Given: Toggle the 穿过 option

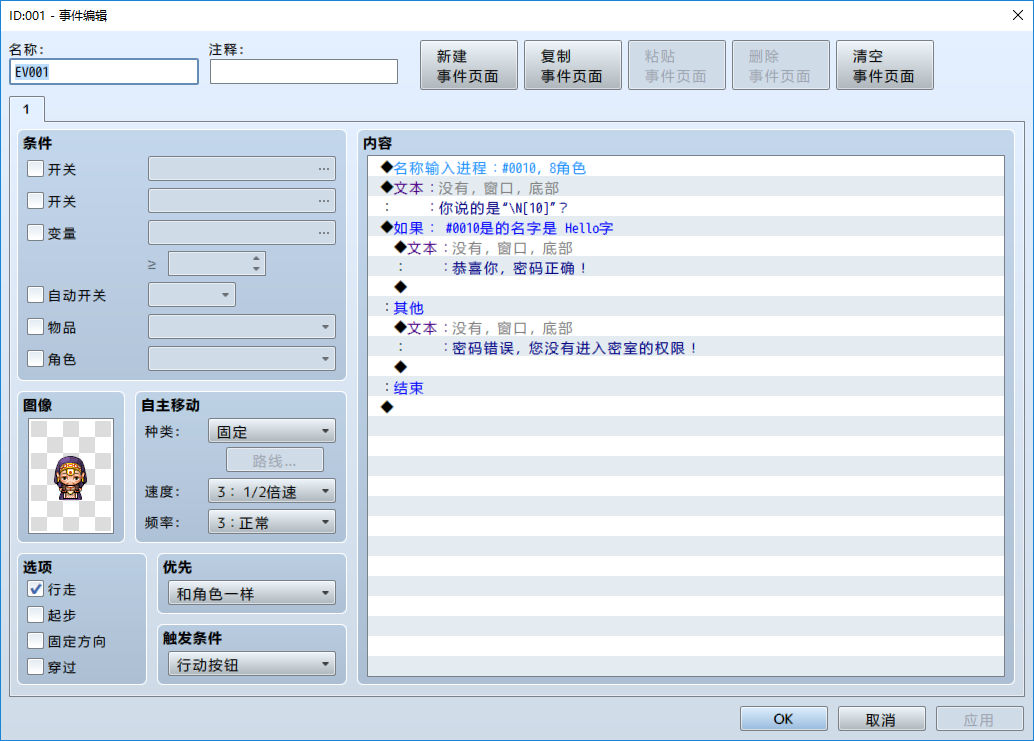Looking at the screenshot, I should click(36, 667).
